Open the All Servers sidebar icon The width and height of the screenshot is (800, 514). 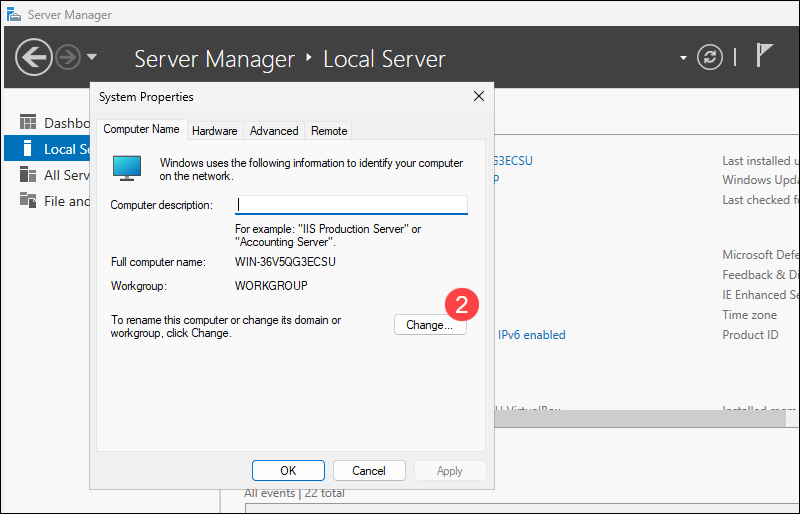[x=28, y=175]
